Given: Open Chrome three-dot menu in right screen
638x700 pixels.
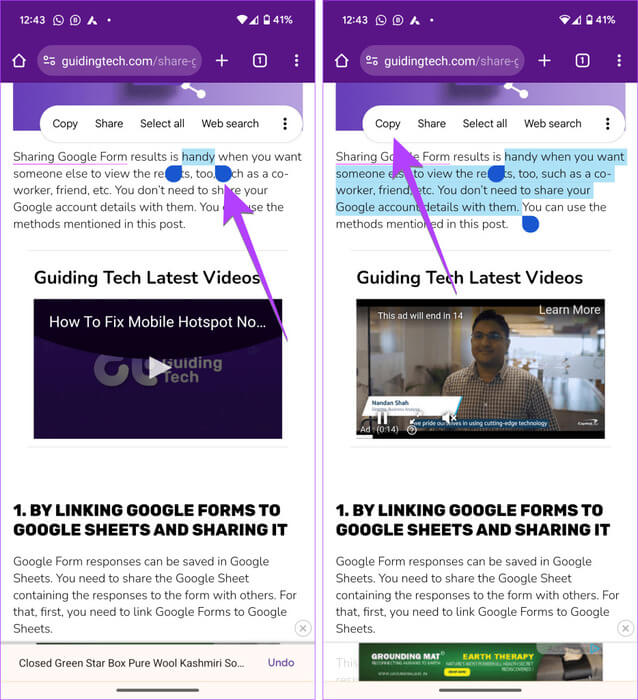Looking at the screenshot, I should [x=619, y=61].
